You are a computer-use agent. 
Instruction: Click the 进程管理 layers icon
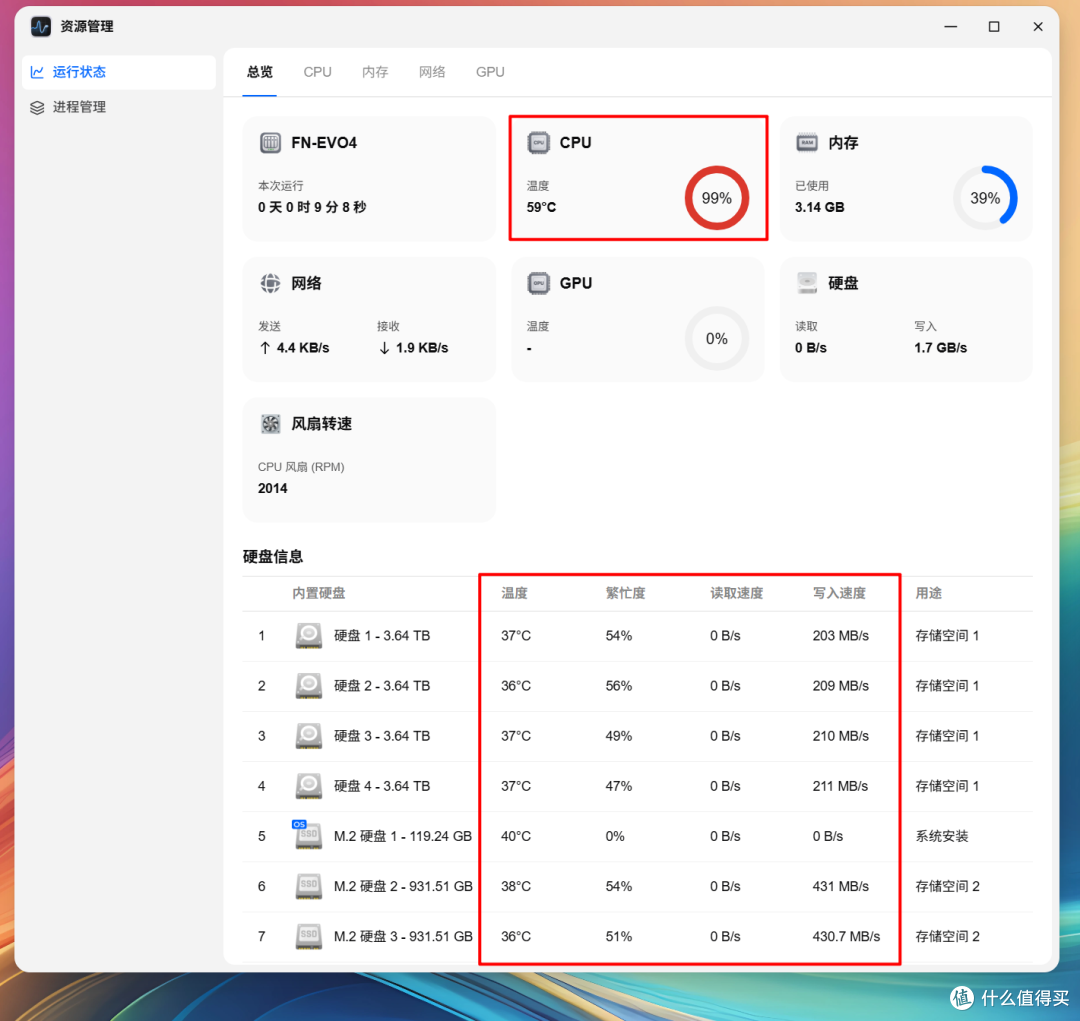pos(37,107)
